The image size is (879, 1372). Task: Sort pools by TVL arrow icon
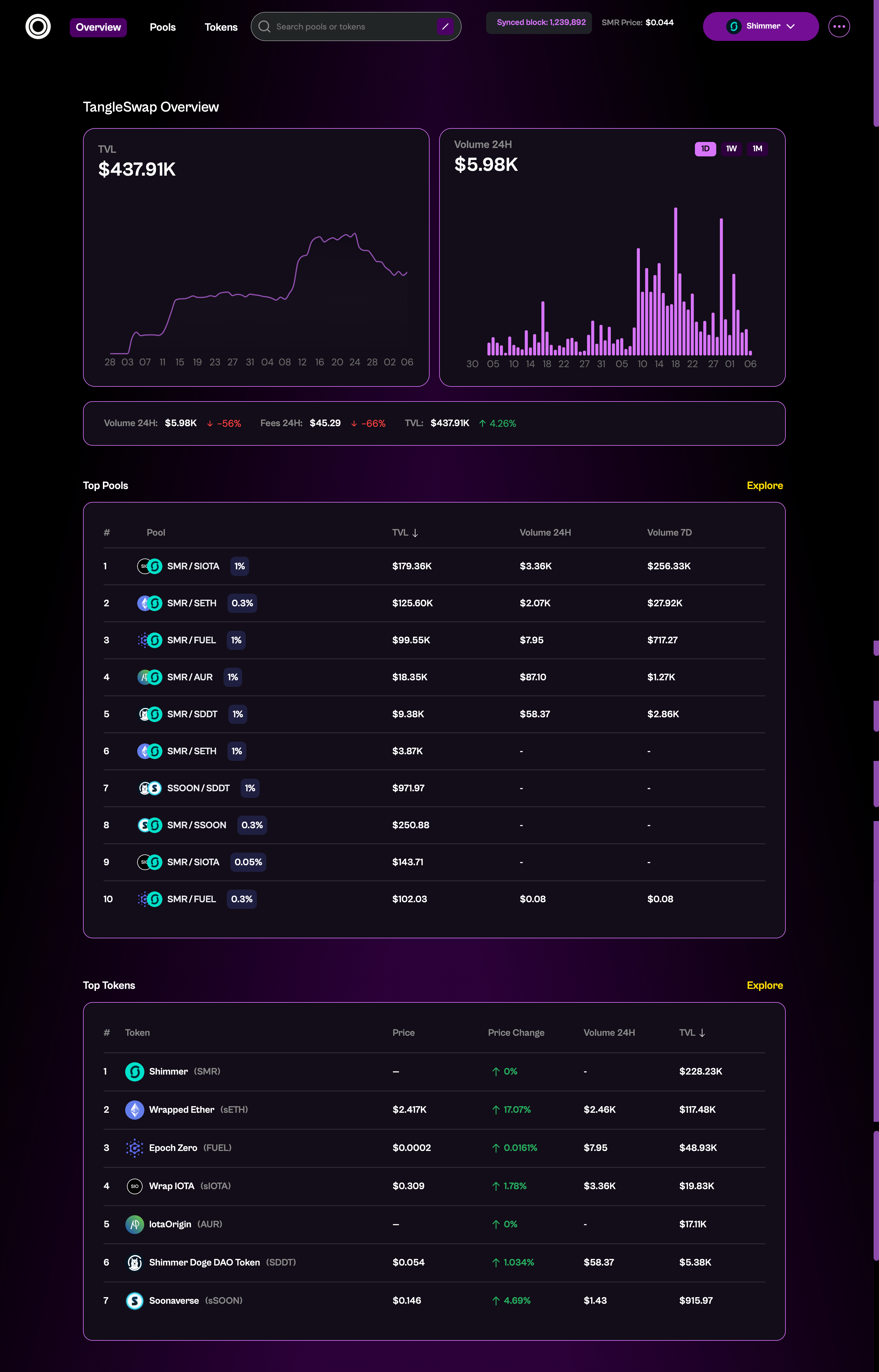pyautogui.click(x=415, y=533)
